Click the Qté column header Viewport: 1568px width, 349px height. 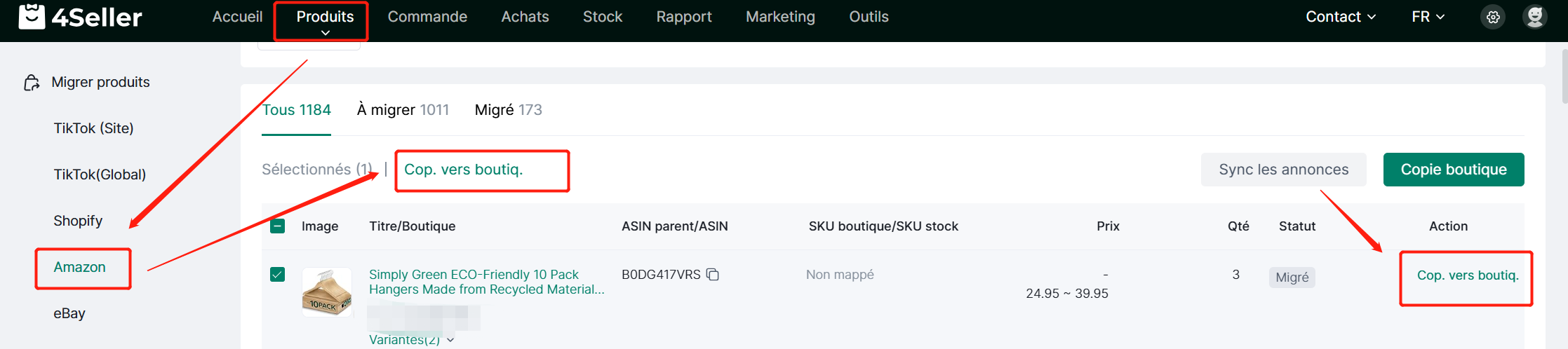1238,226
